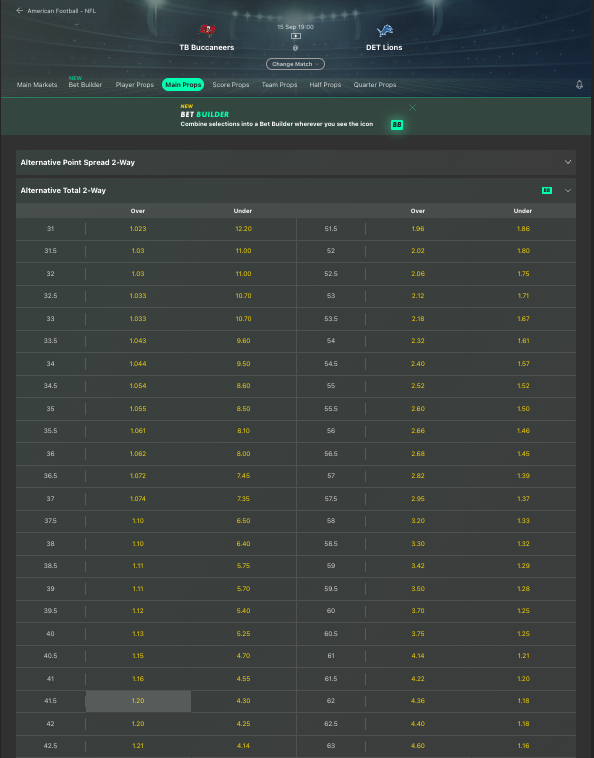Select Over 63 at odds 4.60
The width and height of the screenshot is (594, 758).
click(x=418, y=746)
